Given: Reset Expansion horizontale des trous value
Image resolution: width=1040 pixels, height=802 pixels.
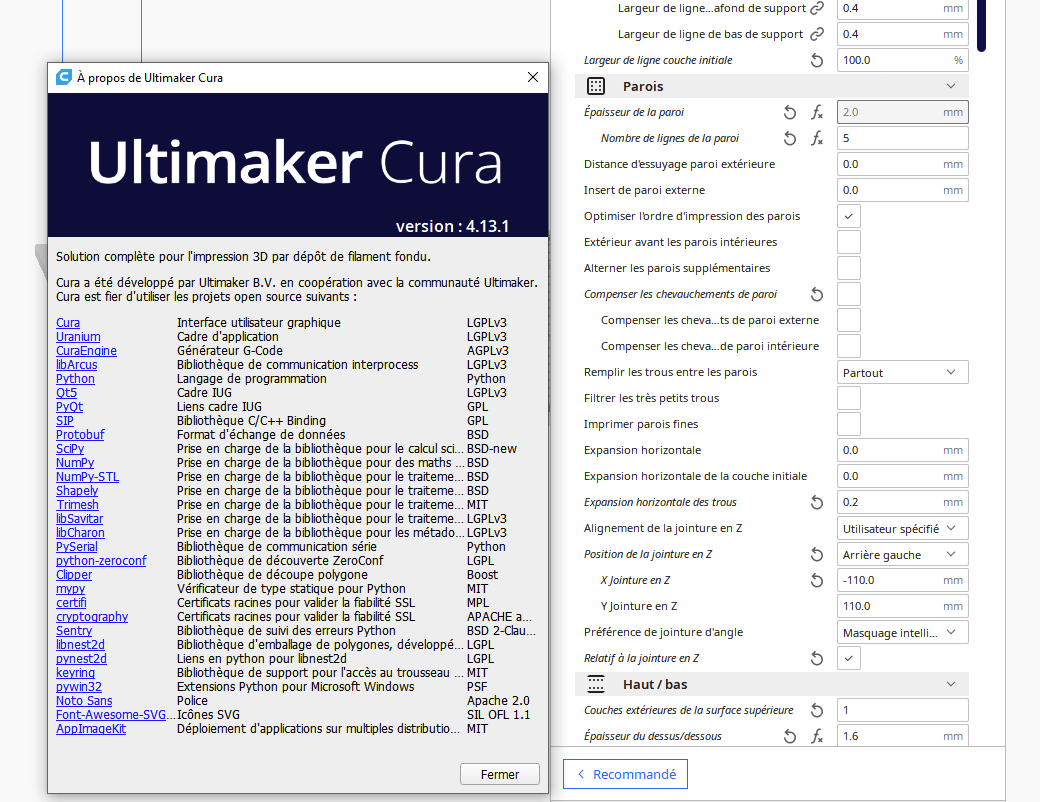Looking at the screenshot, I should point(817,502).
